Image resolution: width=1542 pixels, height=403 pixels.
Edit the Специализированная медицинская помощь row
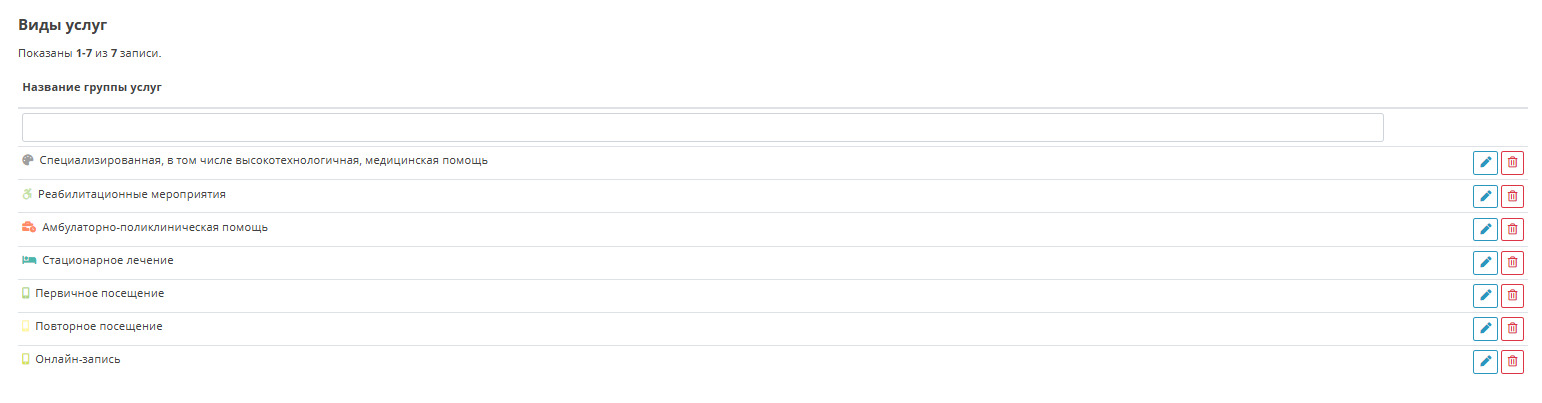tap(1485, 163)
